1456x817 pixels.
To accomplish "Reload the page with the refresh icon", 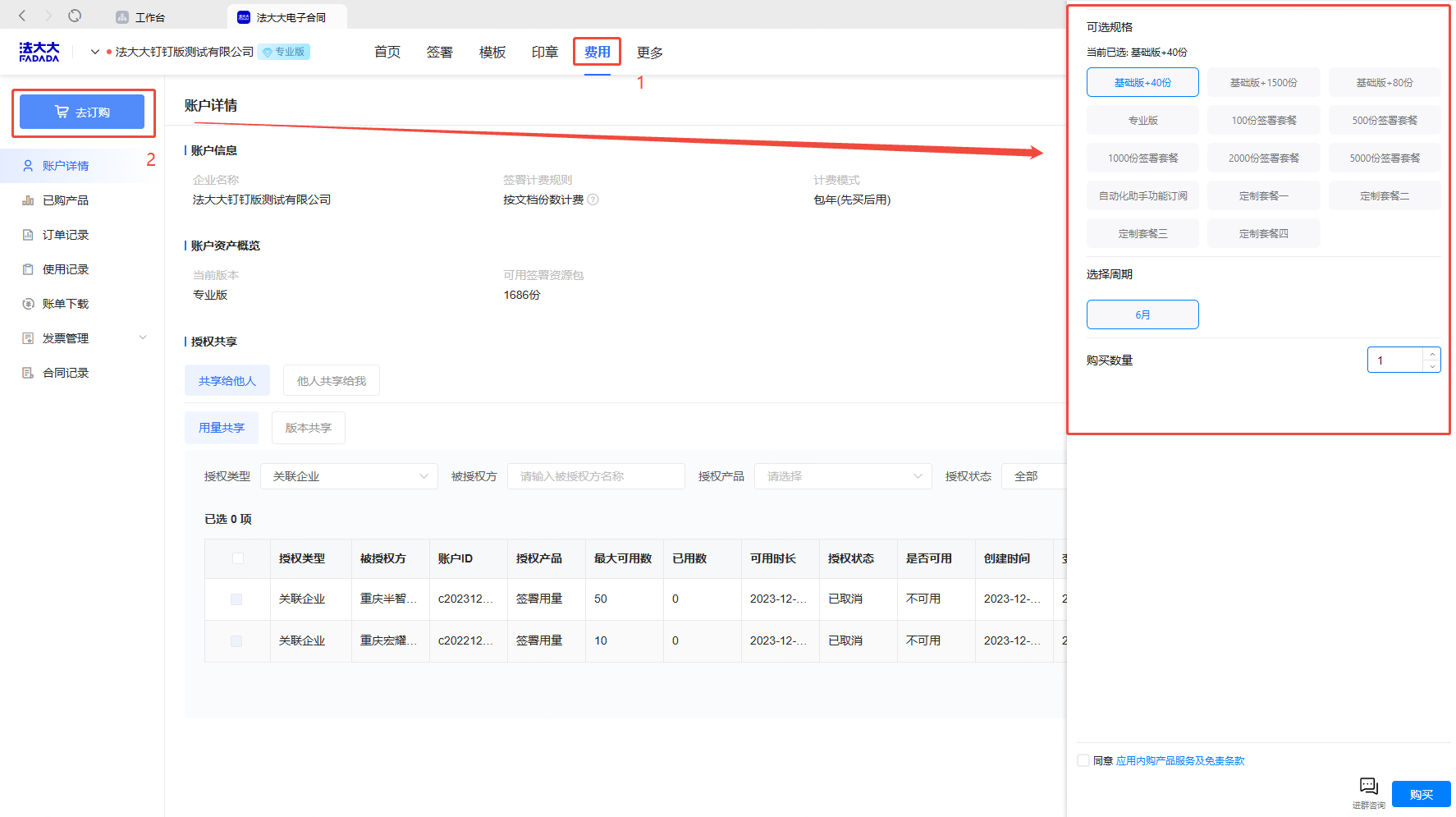I will pos(75,16).
